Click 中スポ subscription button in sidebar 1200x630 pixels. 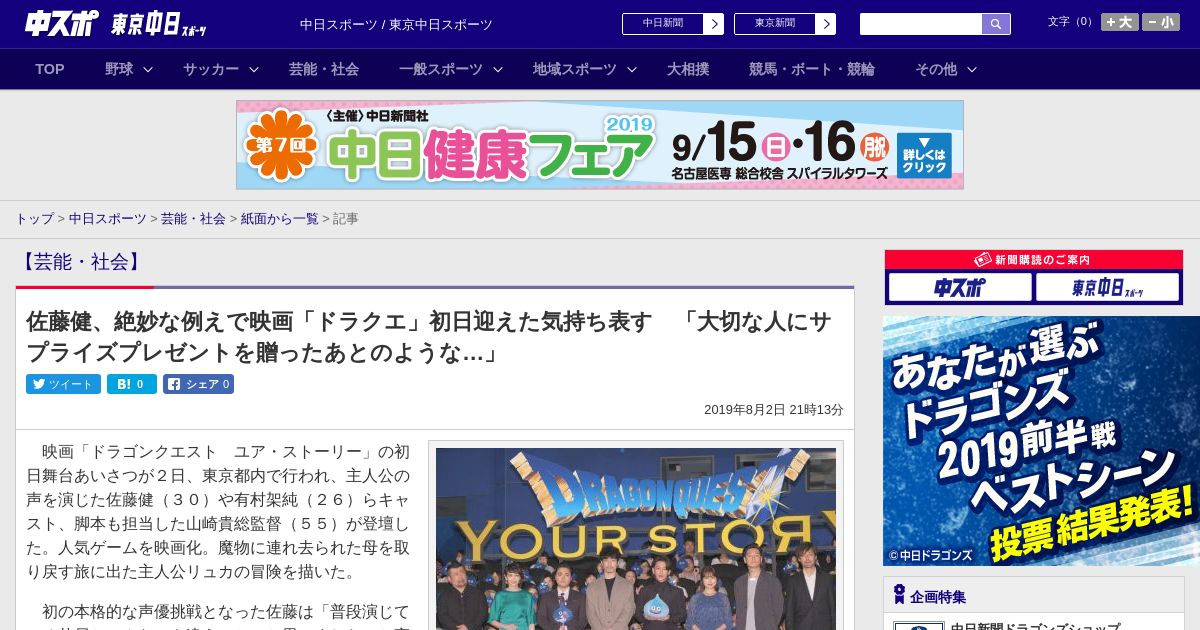coord(960,288)
